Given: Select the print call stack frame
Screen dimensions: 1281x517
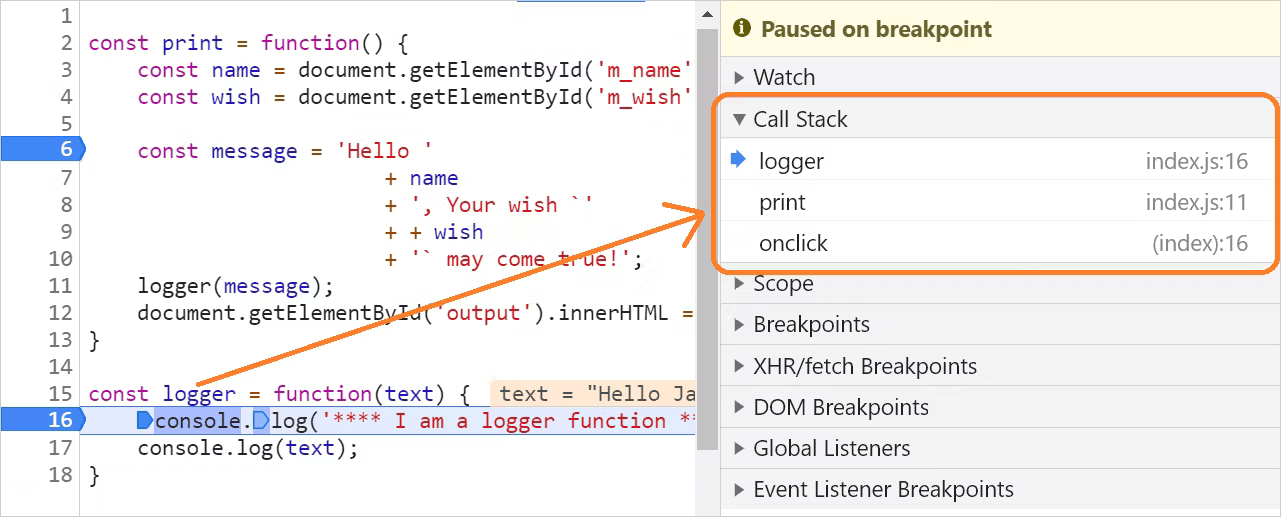Looking at the screenshot, I should [x=998, y=202].
